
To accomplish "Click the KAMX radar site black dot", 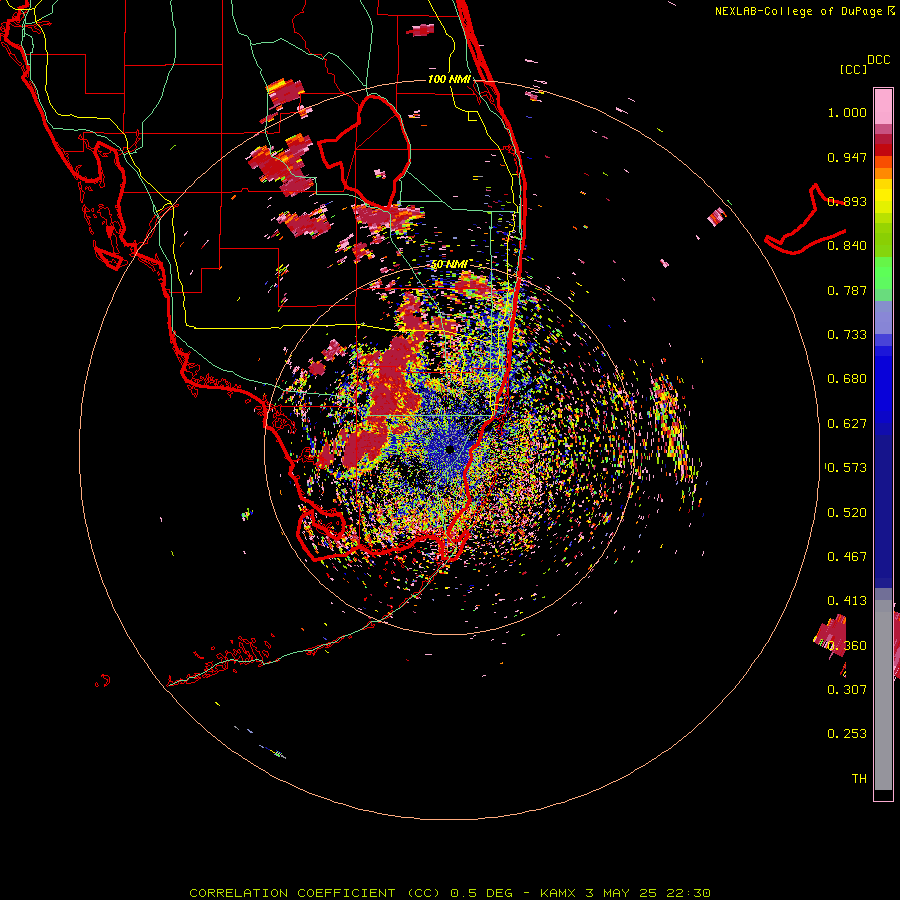I will 449,449.
